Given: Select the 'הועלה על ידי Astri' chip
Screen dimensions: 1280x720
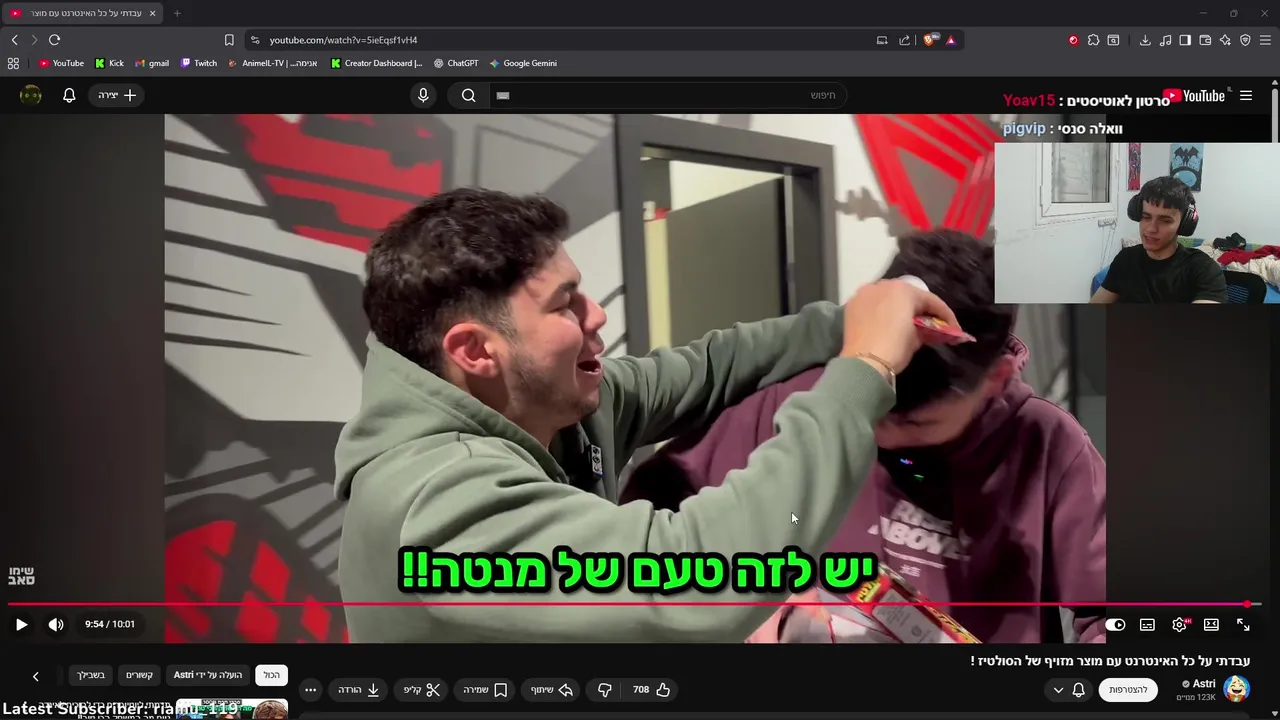Looking at the screenshot, I should [208, 675].
